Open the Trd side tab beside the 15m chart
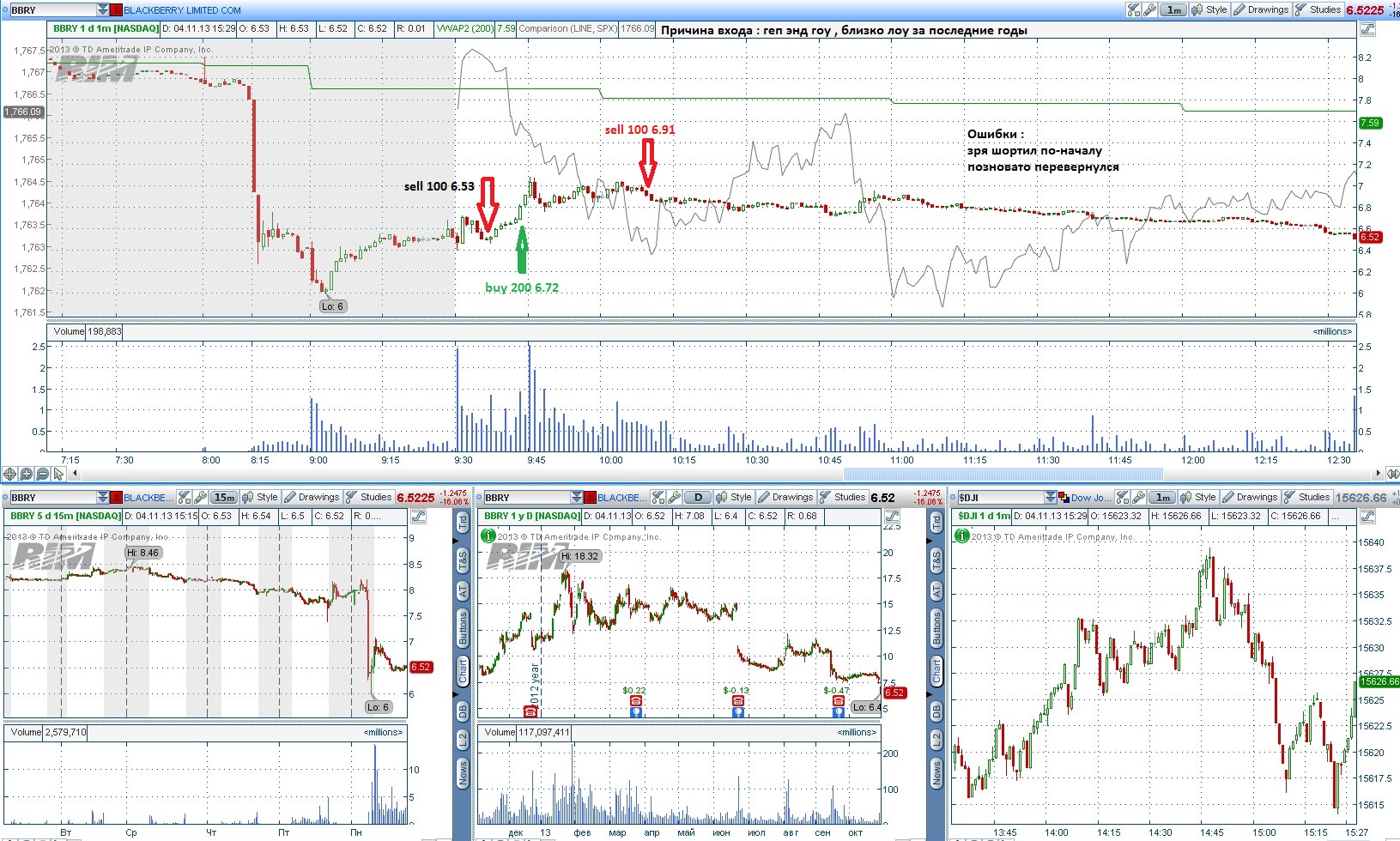 [463, 522]
